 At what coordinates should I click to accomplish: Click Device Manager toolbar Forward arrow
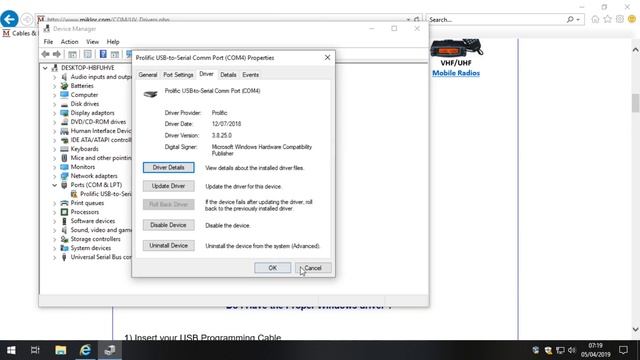click(x=57, y=54)
